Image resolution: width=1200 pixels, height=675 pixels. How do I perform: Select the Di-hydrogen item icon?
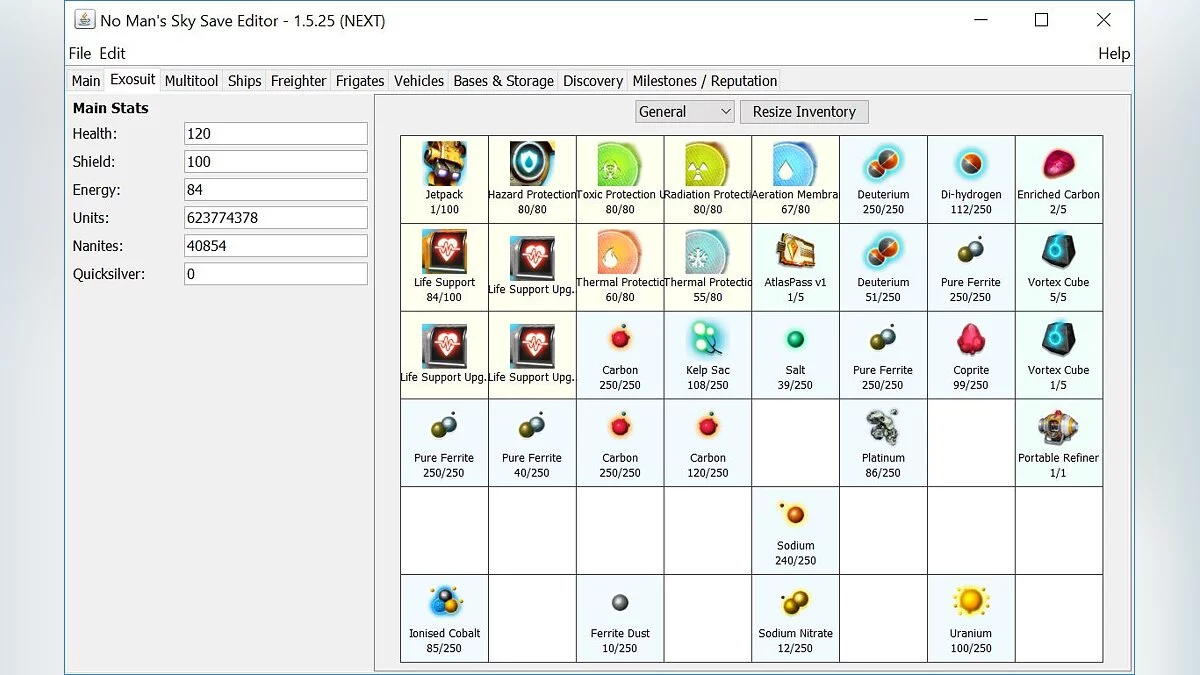coord(971,163)
